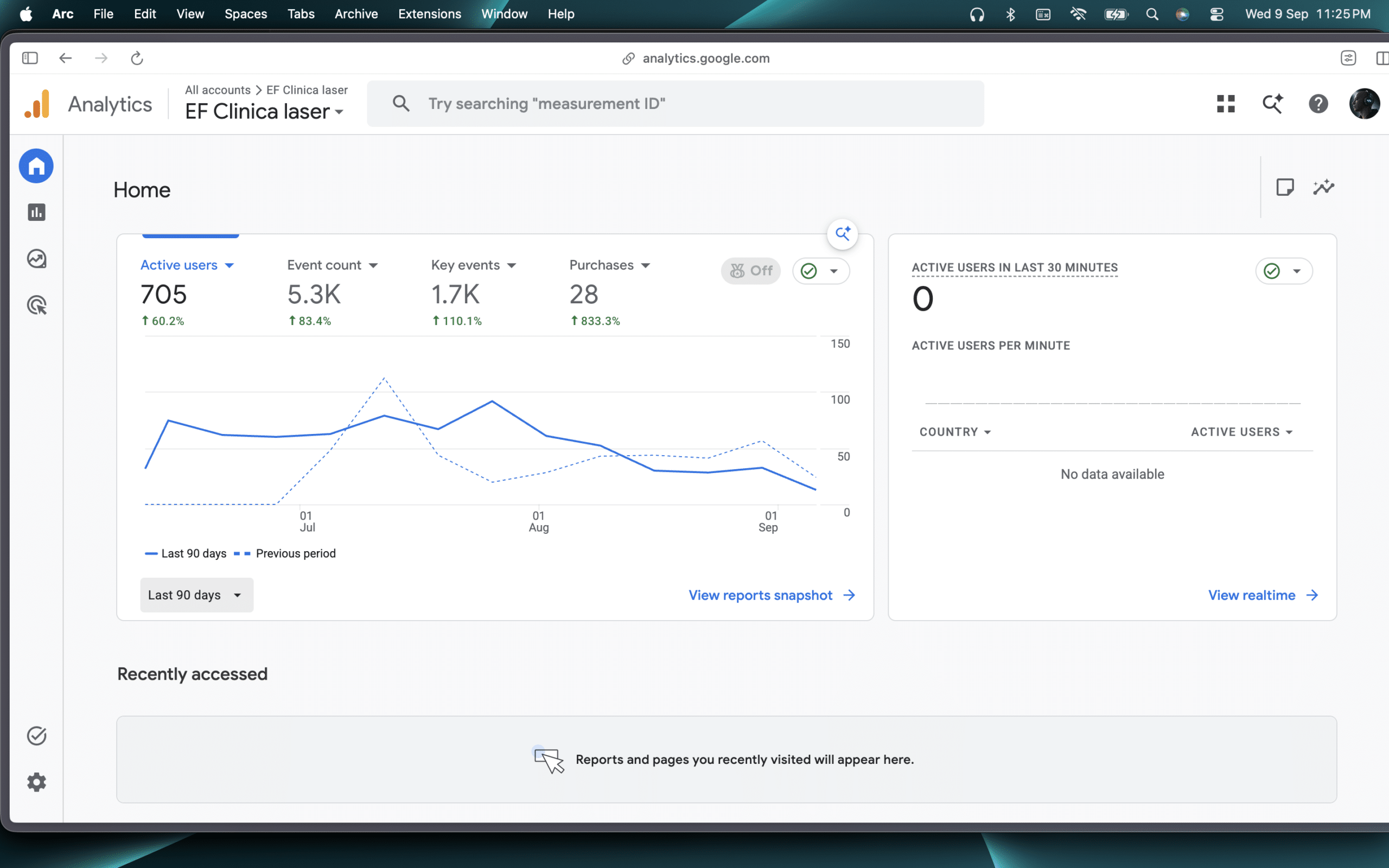Click the search measurement ID field
Viewport: 1389px width, 868px height.
[x=675, y=104]
